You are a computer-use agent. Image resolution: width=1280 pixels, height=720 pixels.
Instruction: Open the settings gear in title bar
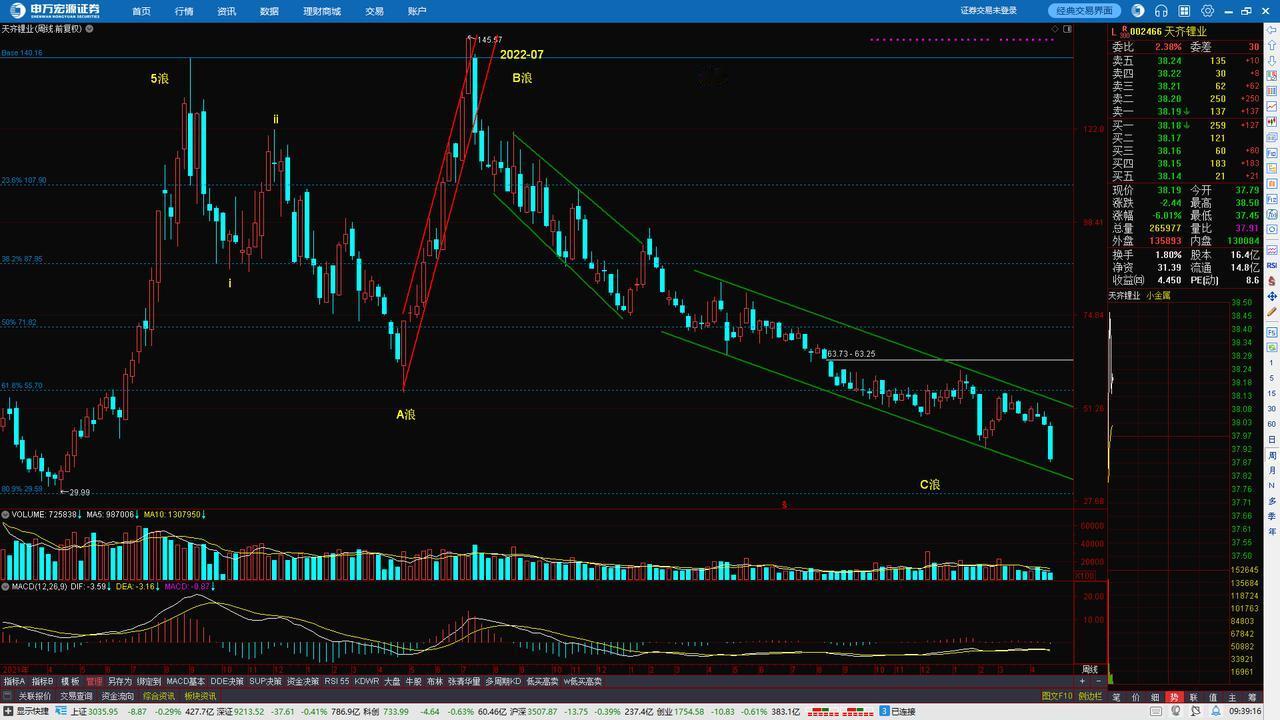coord(1208,11)
